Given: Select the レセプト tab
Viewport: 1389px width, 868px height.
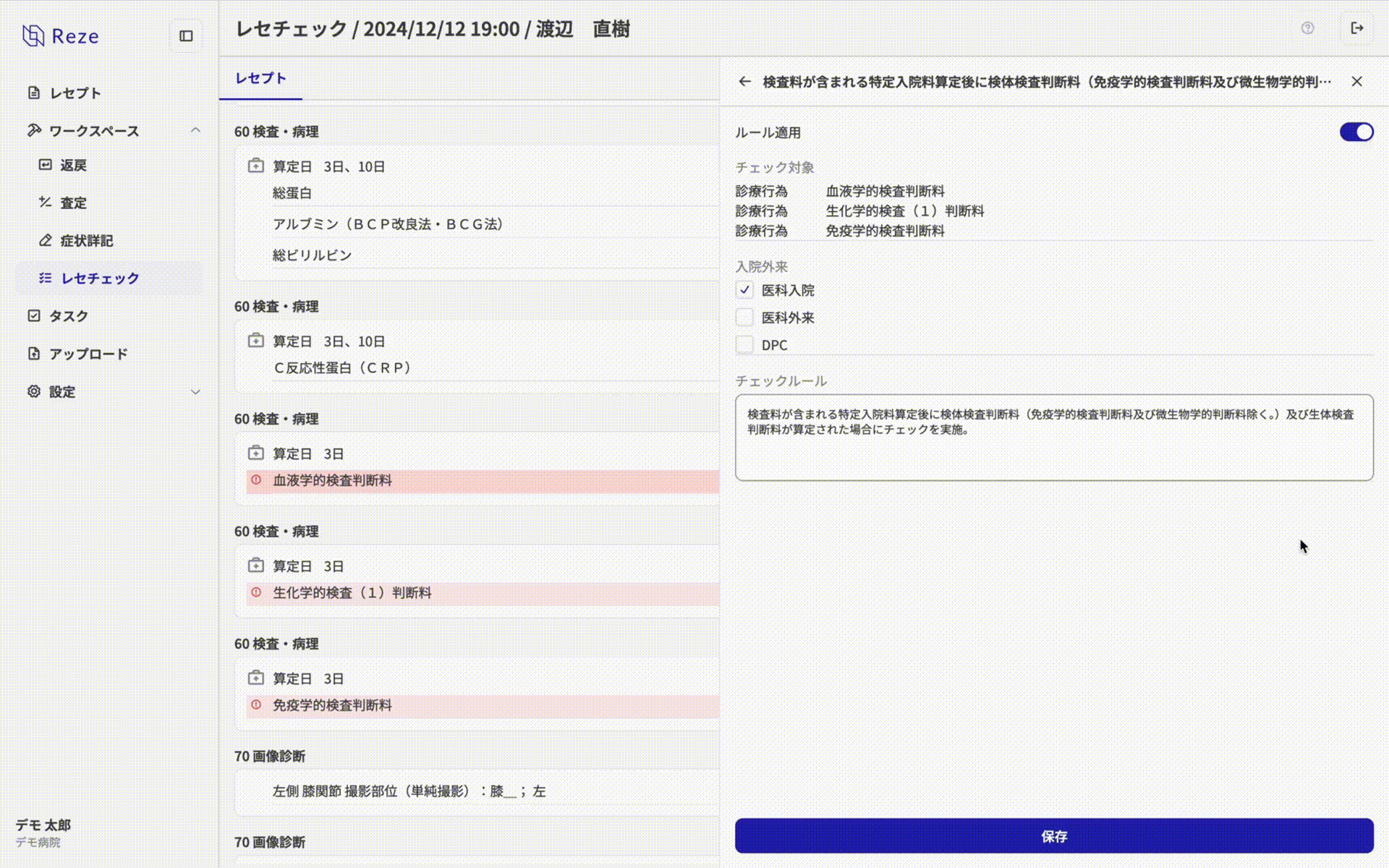Looking at the screenshot, I should [x=260, y=78].
